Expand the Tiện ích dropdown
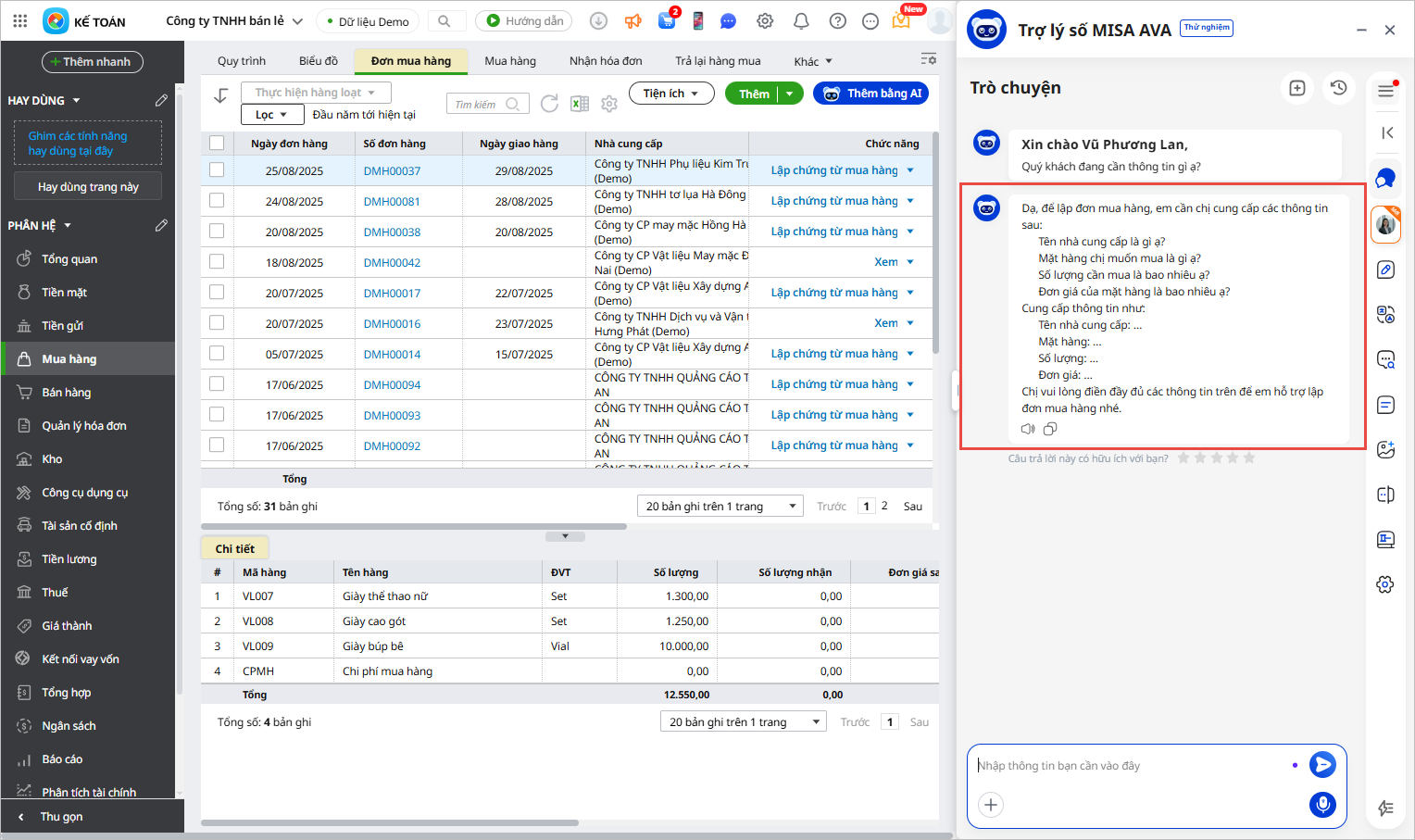The height and width of the screenshot is (840, 1415). [671, 94]
